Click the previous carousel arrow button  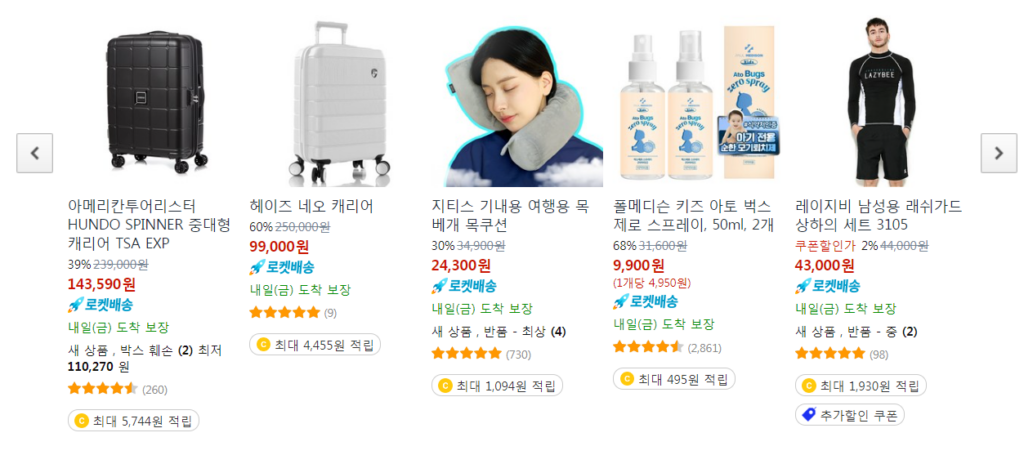click(x=35, y=153)
